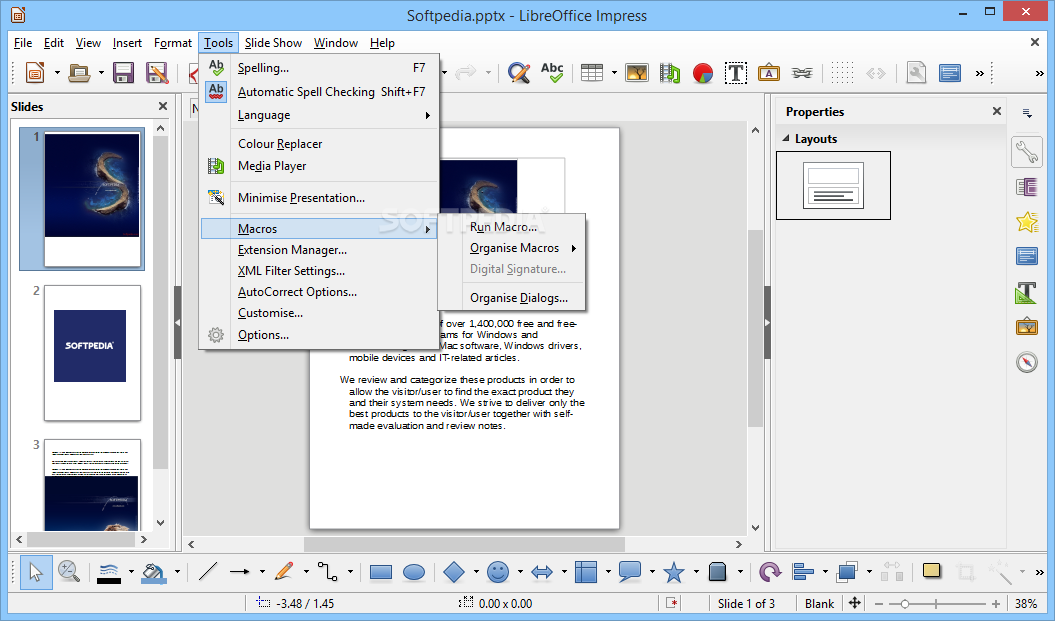Click the fit slide to window icon

[x=854, y=603]
